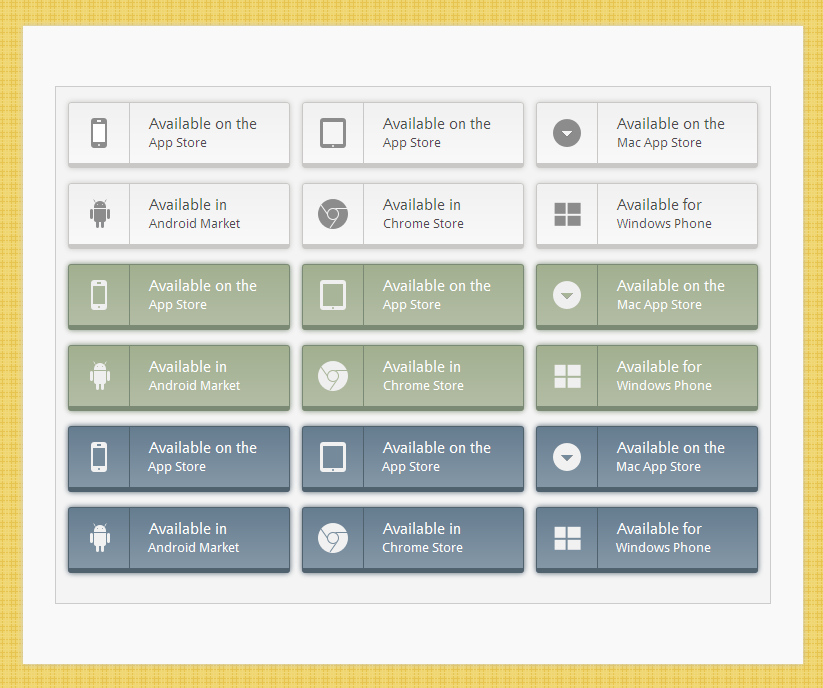Click the blue 'Mac App Store' button text

click(658, 467)
